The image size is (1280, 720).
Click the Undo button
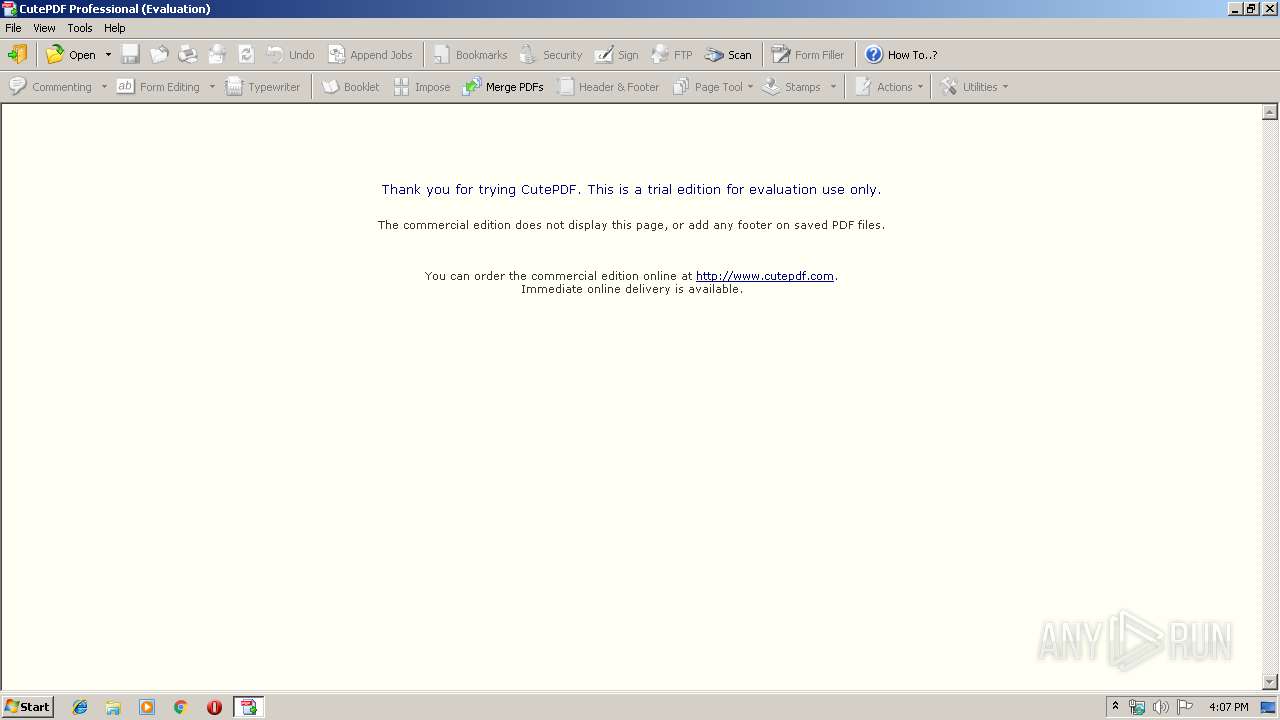click(x=290, y=55)
